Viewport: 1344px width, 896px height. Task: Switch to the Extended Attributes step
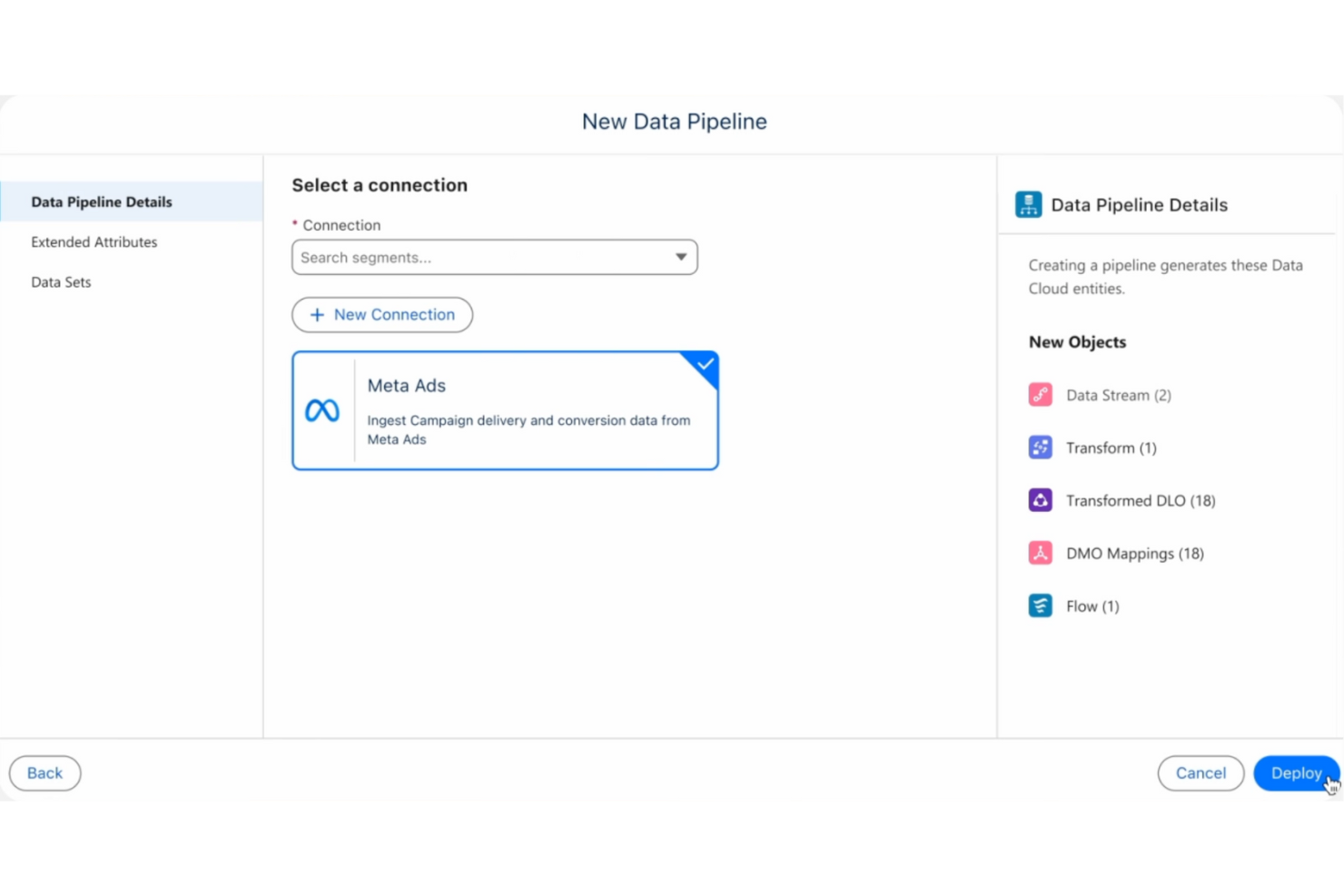point(94,241)
